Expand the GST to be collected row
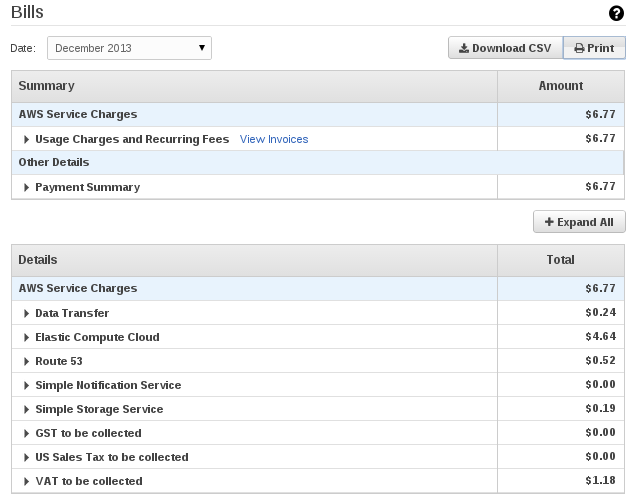This screenshot has width=631, height=498. tap(27, 433)
